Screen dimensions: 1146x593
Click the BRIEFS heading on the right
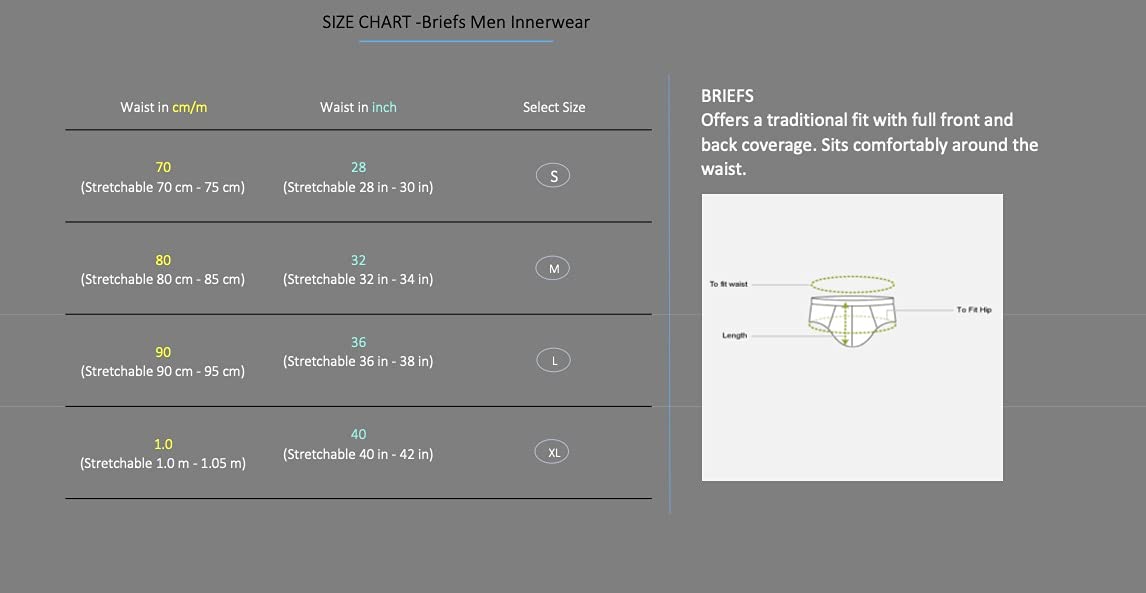[x=727, y=96]
